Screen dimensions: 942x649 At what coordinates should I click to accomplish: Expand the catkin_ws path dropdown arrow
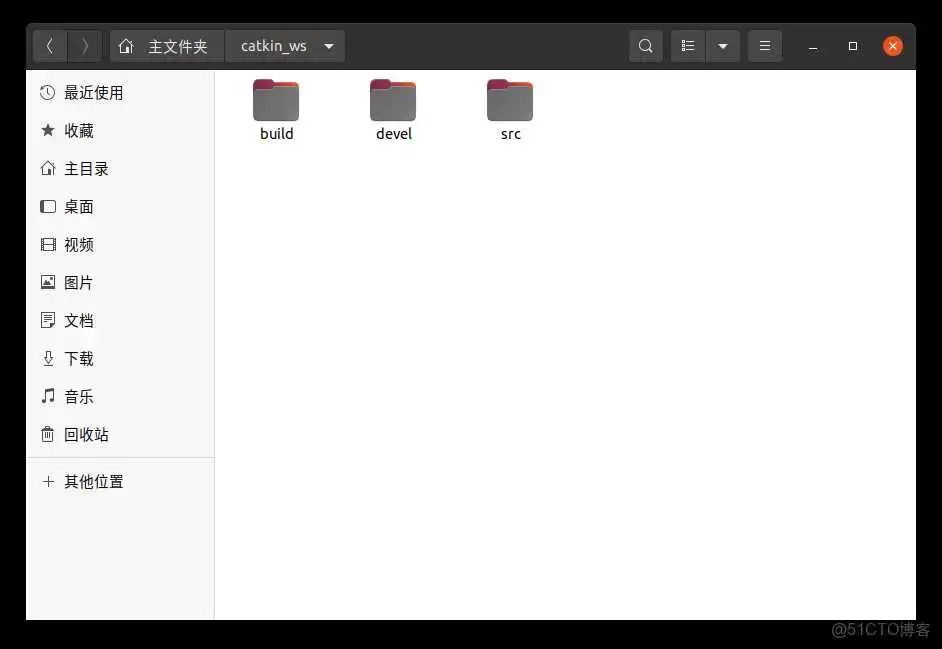click(x=329, y=45)
